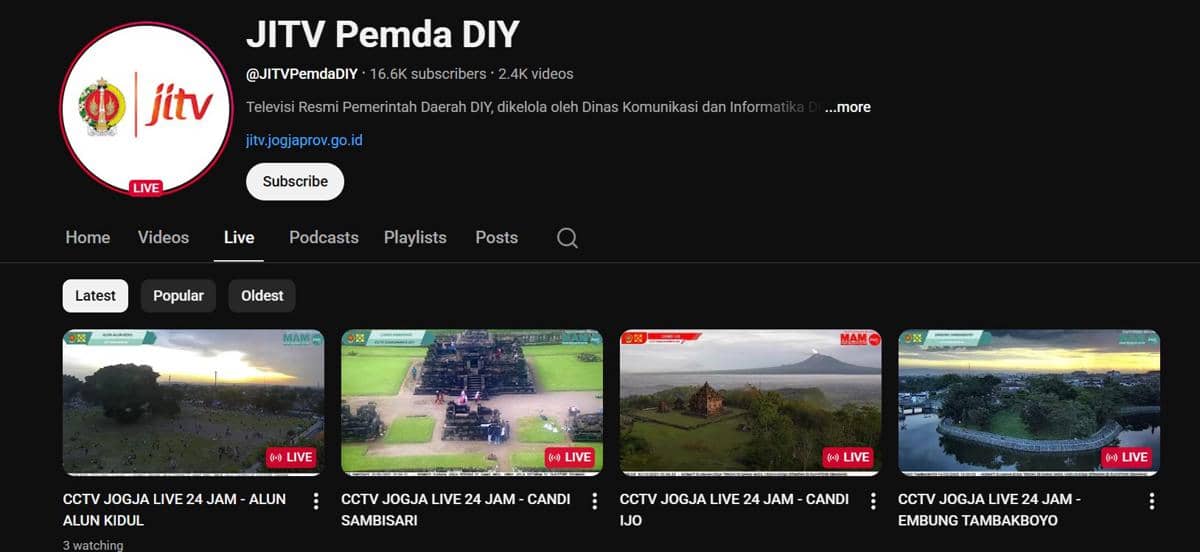1200x552 pixels.
Task: Open the jitv.jogjaprov.go.id link
Action: [x=304, y=140]
